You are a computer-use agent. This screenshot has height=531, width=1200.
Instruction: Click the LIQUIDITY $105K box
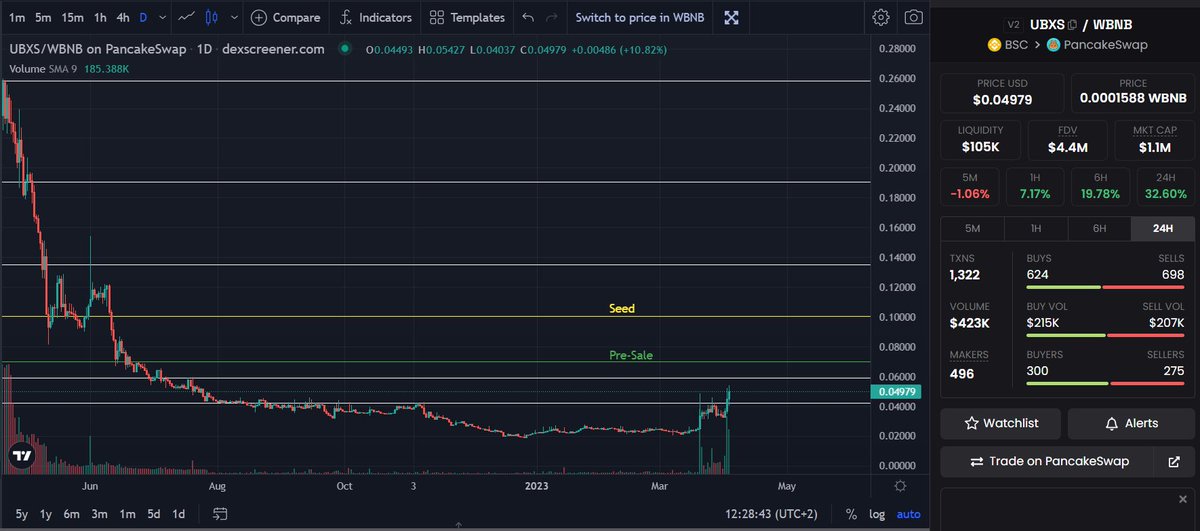(979, 139)
